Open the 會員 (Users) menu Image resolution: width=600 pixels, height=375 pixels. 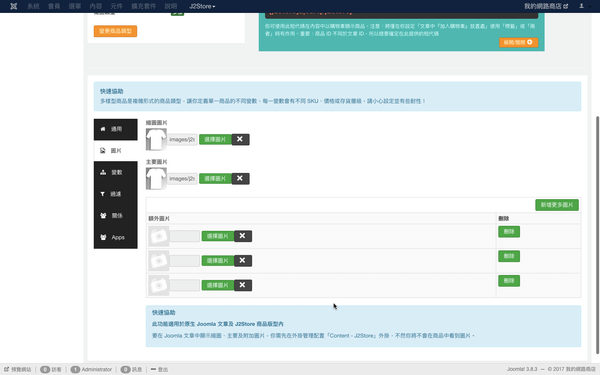[54, 6]
